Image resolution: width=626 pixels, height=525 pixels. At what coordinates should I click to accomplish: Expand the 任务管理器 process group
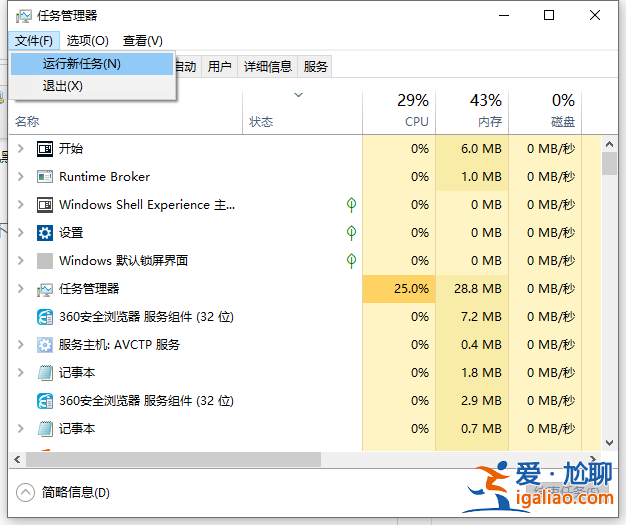(x=21, y=288)
